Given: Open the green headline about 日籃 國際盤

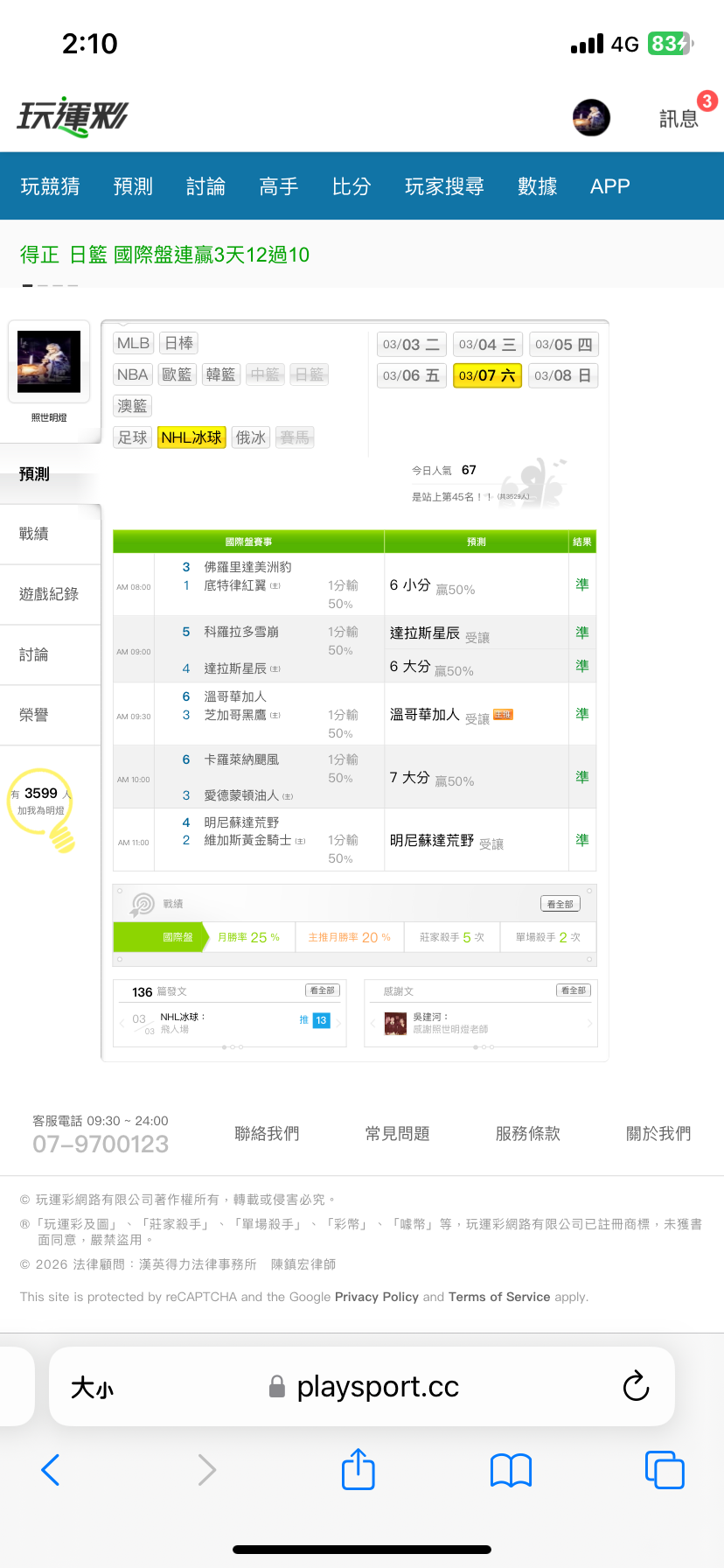Looking at the screenshot, I should [165, 255].
